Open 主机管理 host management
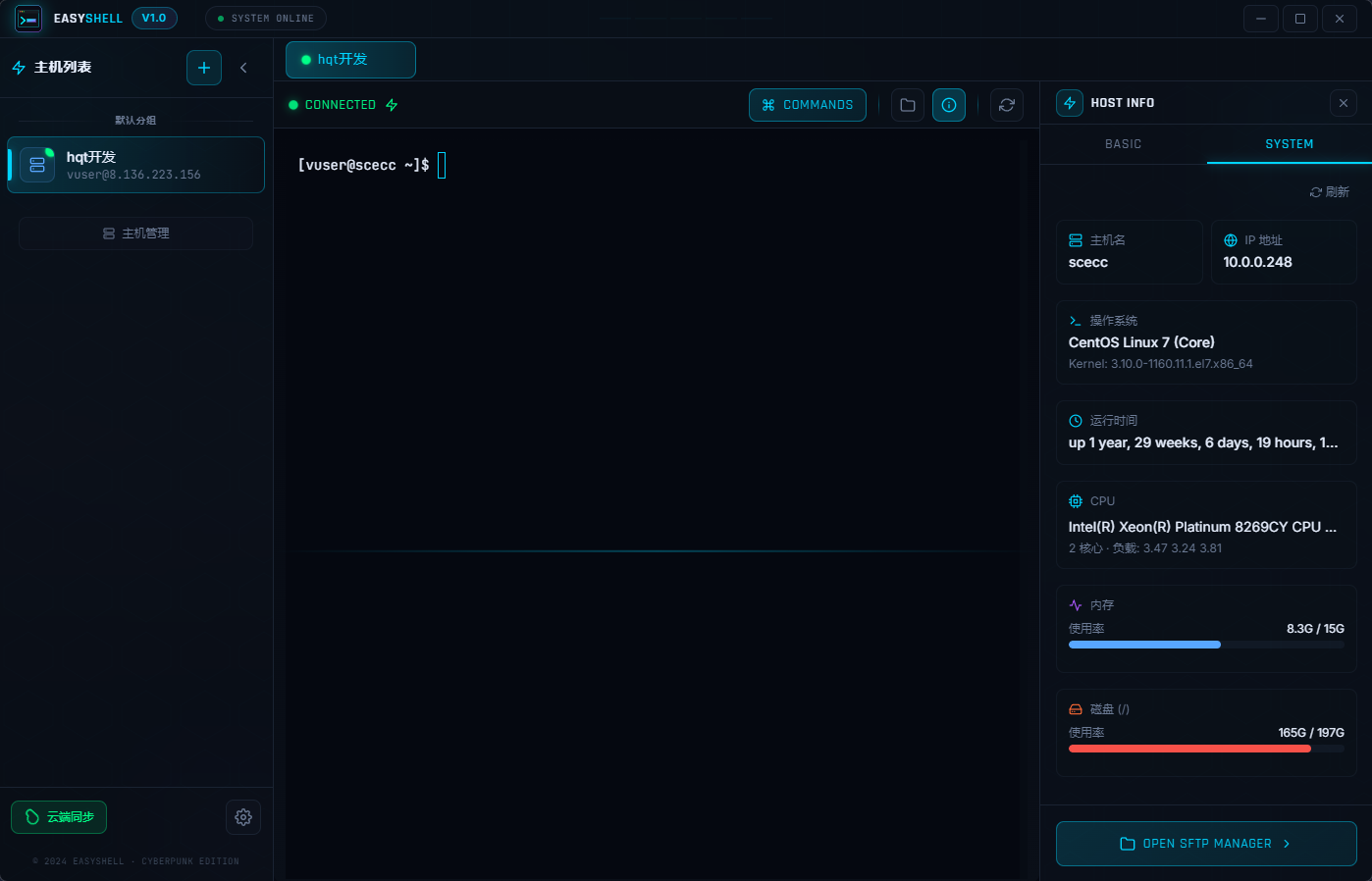1372x881 pixels. coord(135,233)
